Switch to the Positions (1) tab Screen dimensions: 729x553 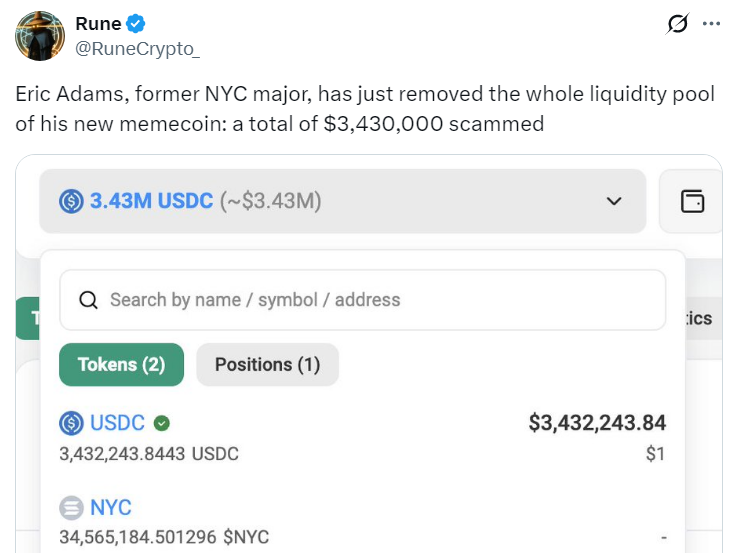coord(267,365)
